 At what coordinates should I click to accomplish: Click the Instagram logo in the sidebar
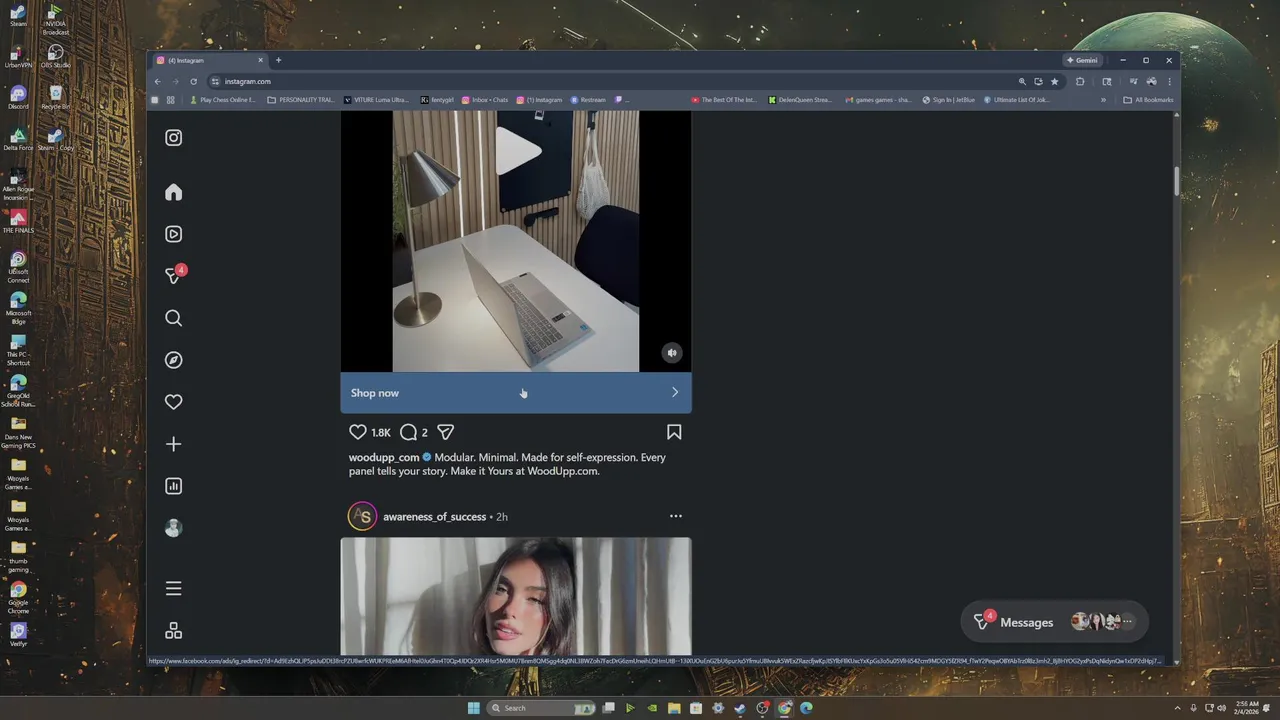tap(173, 138)
